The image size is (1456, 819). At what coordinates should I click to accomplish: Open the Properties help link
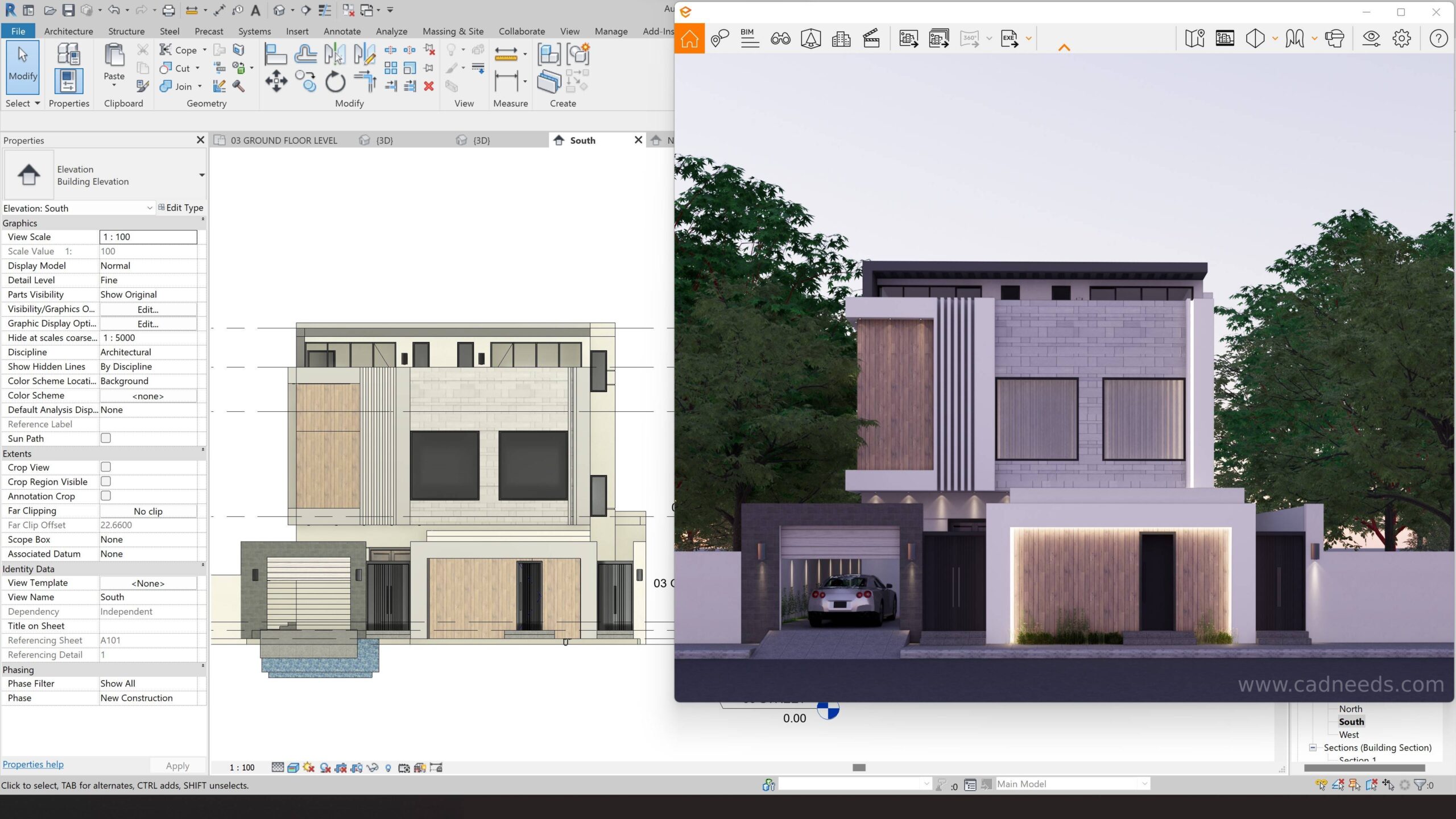(33, 764)
